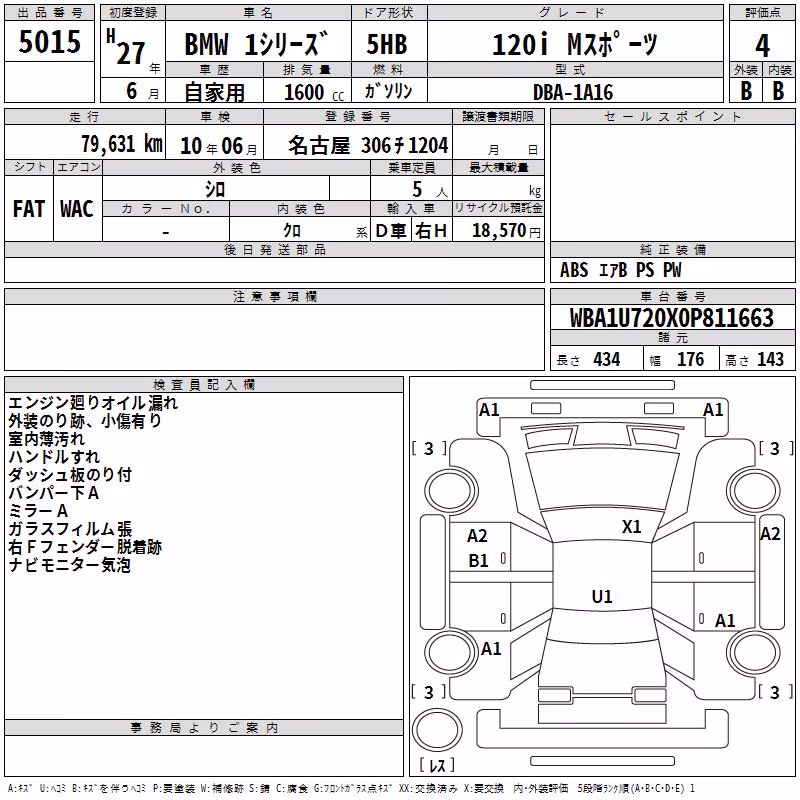Viewport: 800px width, 800px height.
Task: Select the note エンジン廻りオイル漏れ
Action: (x=93, y=403)
